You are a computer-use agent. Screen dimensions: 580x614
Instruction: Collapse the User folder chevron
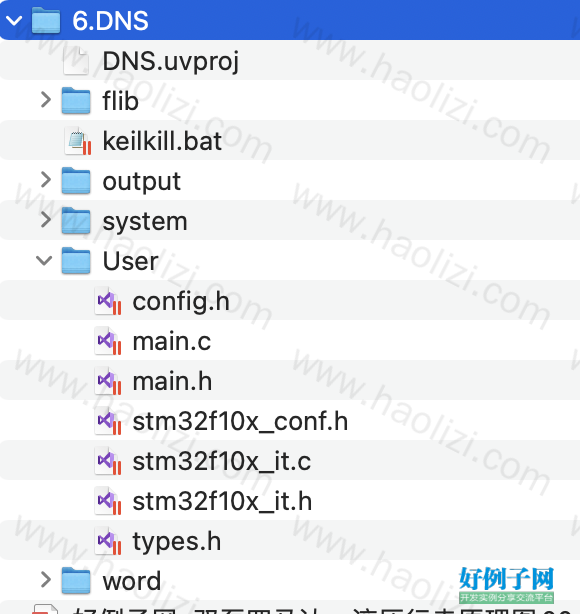coord(44,260)
